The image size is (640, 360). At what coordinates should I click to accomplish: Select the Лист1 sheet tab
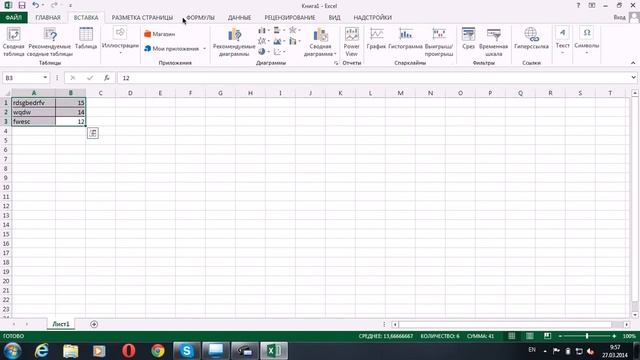[x=61, y=324]
